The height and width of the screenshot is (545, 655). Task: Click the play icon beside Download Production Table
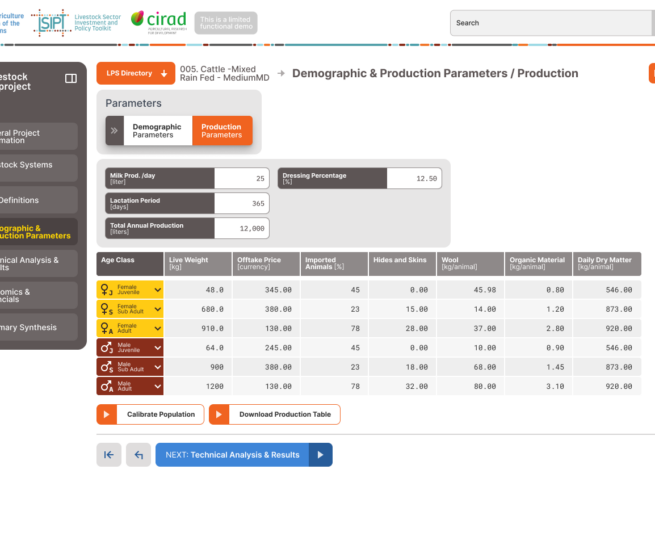[x=219, y=414]
